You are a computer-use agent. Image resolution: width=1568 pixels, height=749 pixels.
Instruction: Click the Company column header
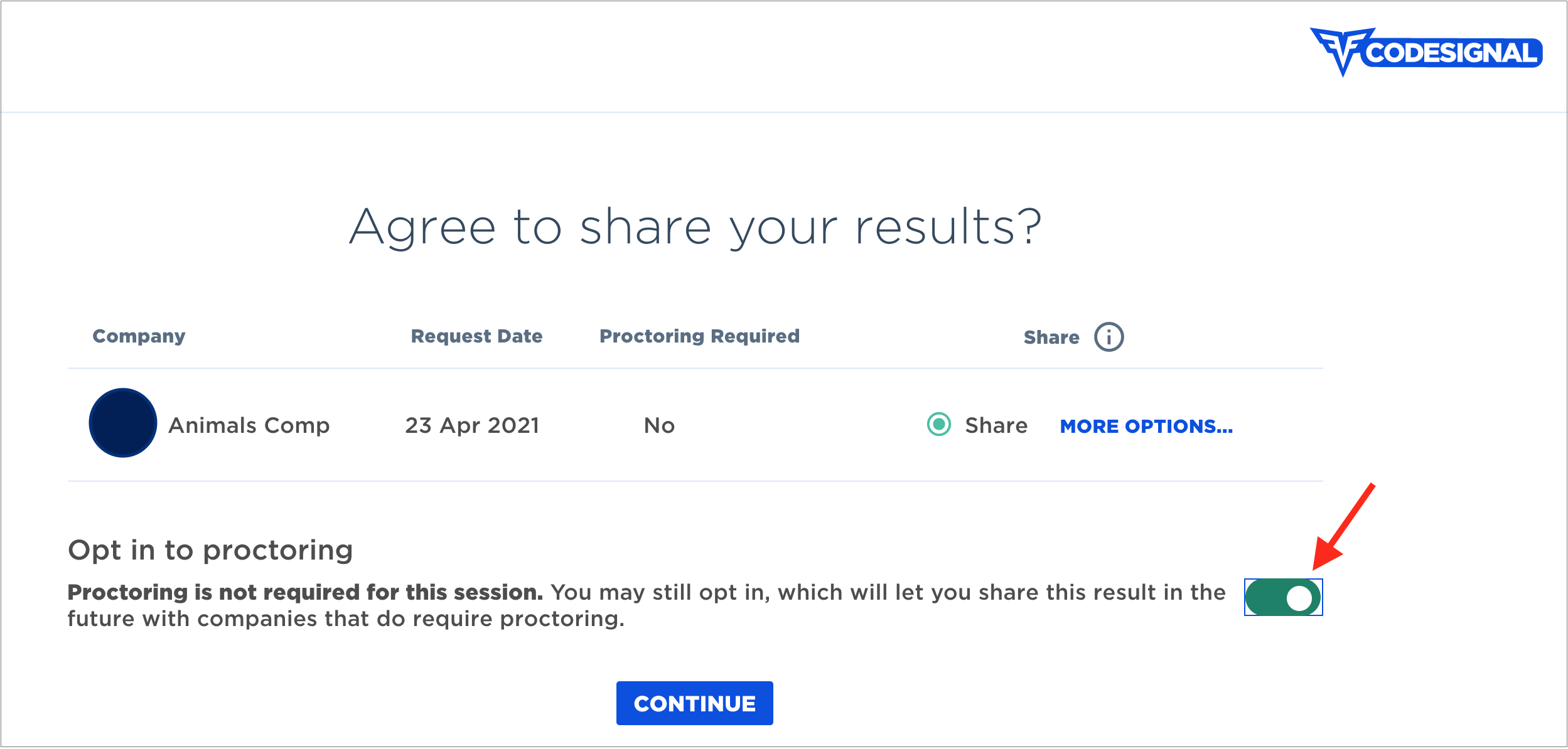(x=139, y=336)
